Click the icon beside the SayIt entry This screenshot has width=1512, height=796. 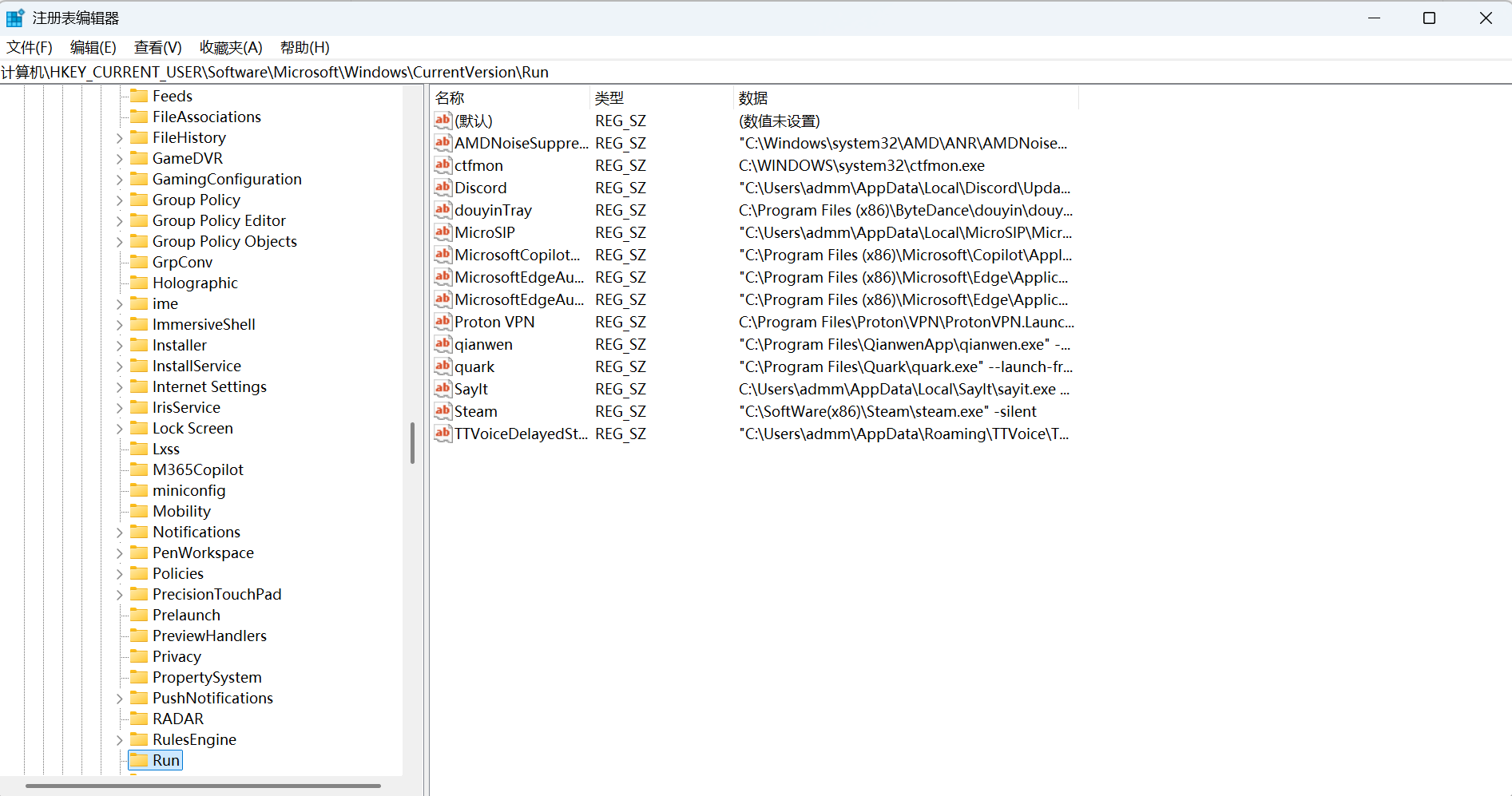coord(443,388)
